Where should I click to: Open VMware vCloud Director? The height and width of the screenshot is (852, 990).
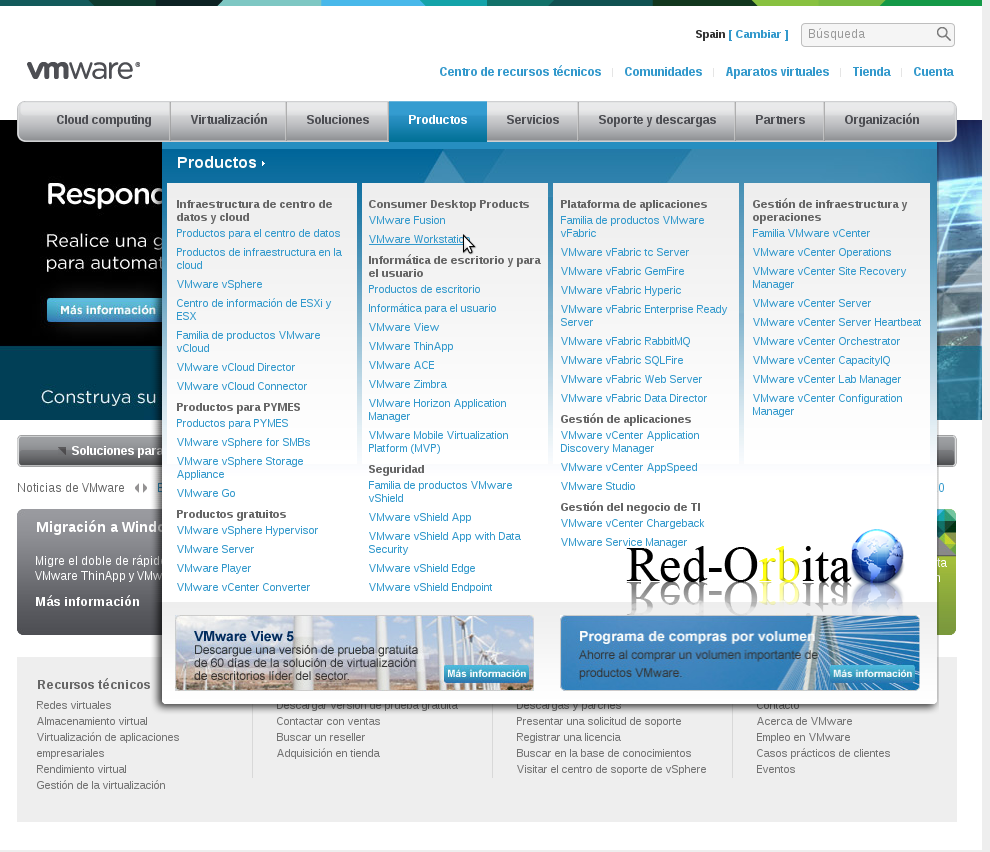pos(236,367)
